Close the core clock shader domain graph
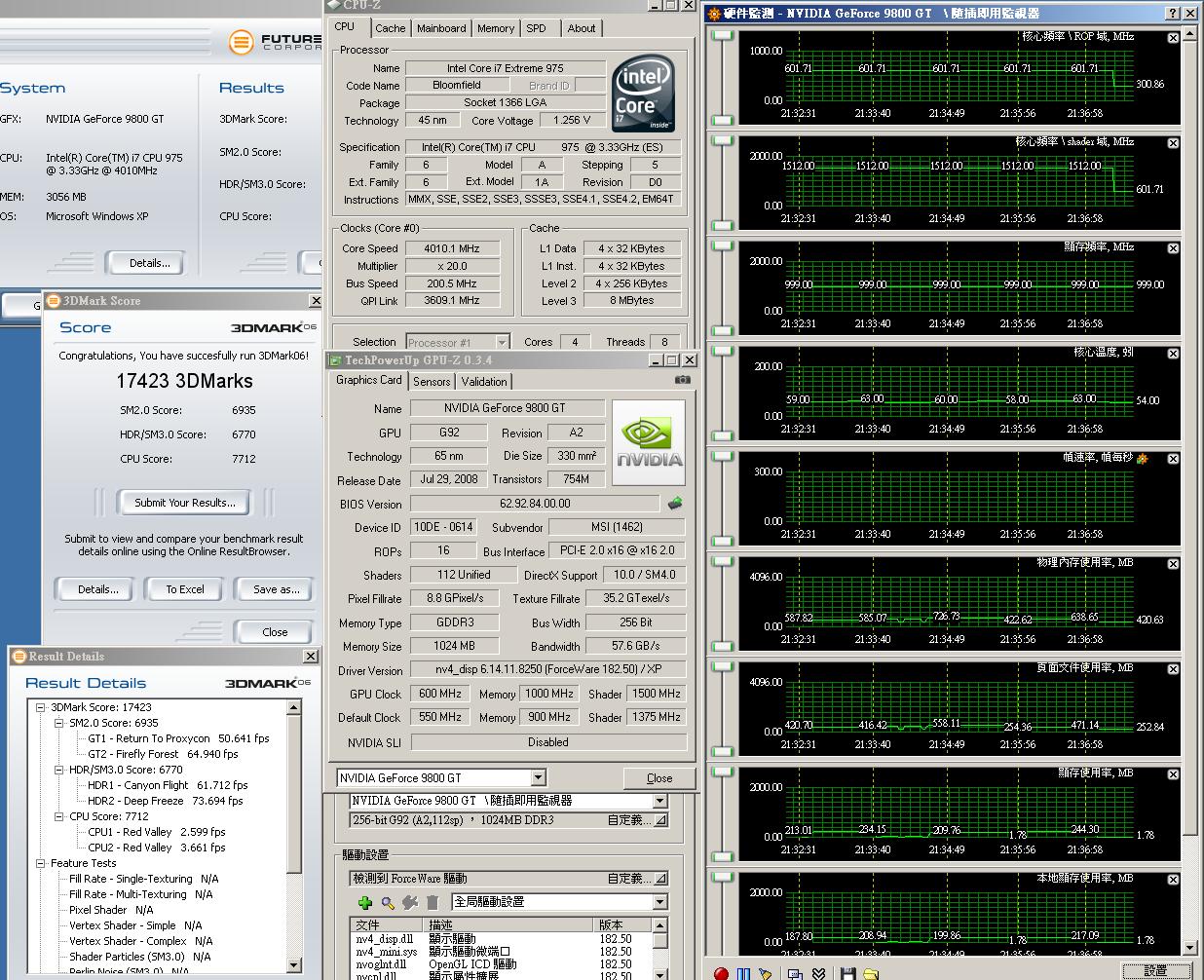The height and width of the screenshot is (980, 1204). 1173,143
